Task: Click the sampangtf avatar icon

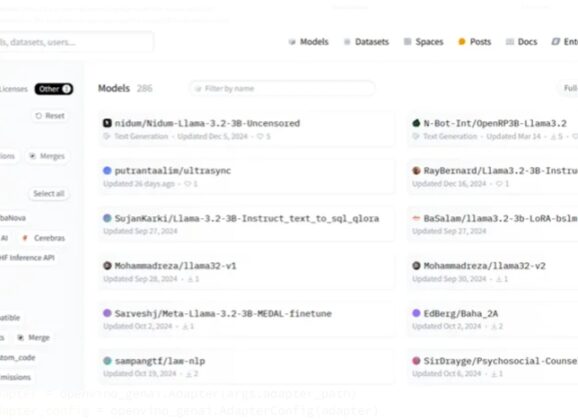Action: click(107, 361)
